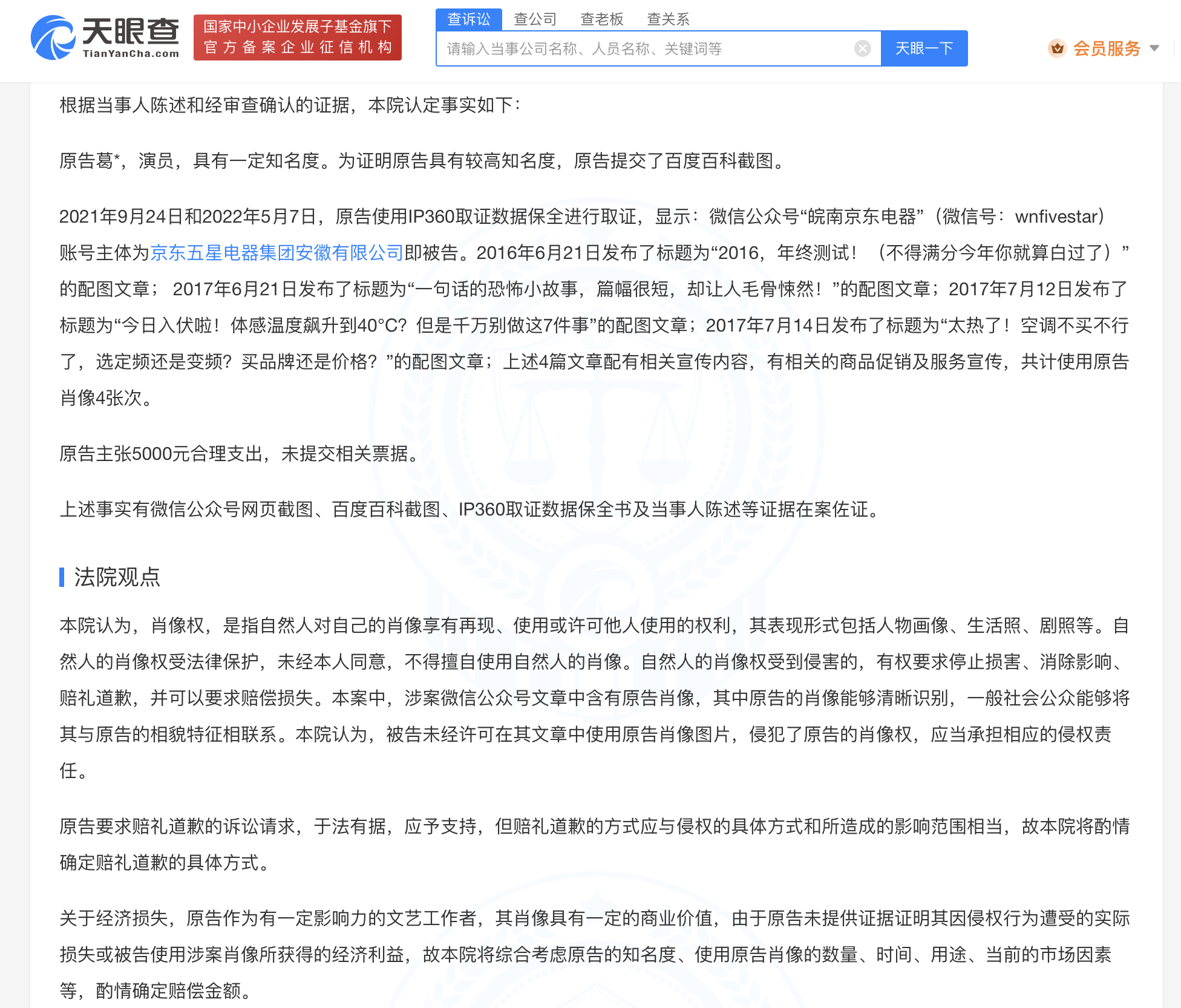The width and height of the screenshot is (1181, 1008).
Task: Click the 法院观点 section heading
Action: pos(119,579)
